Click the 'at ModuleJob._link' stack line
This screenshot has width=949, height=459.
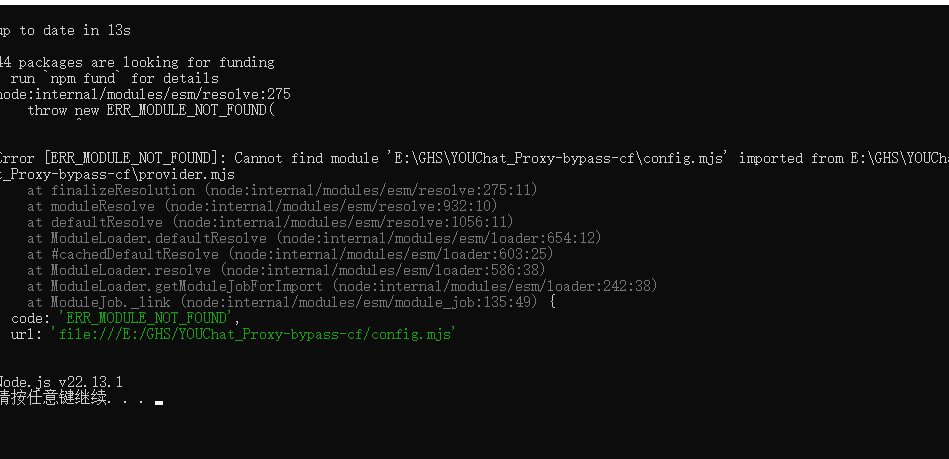coord(290,302)
